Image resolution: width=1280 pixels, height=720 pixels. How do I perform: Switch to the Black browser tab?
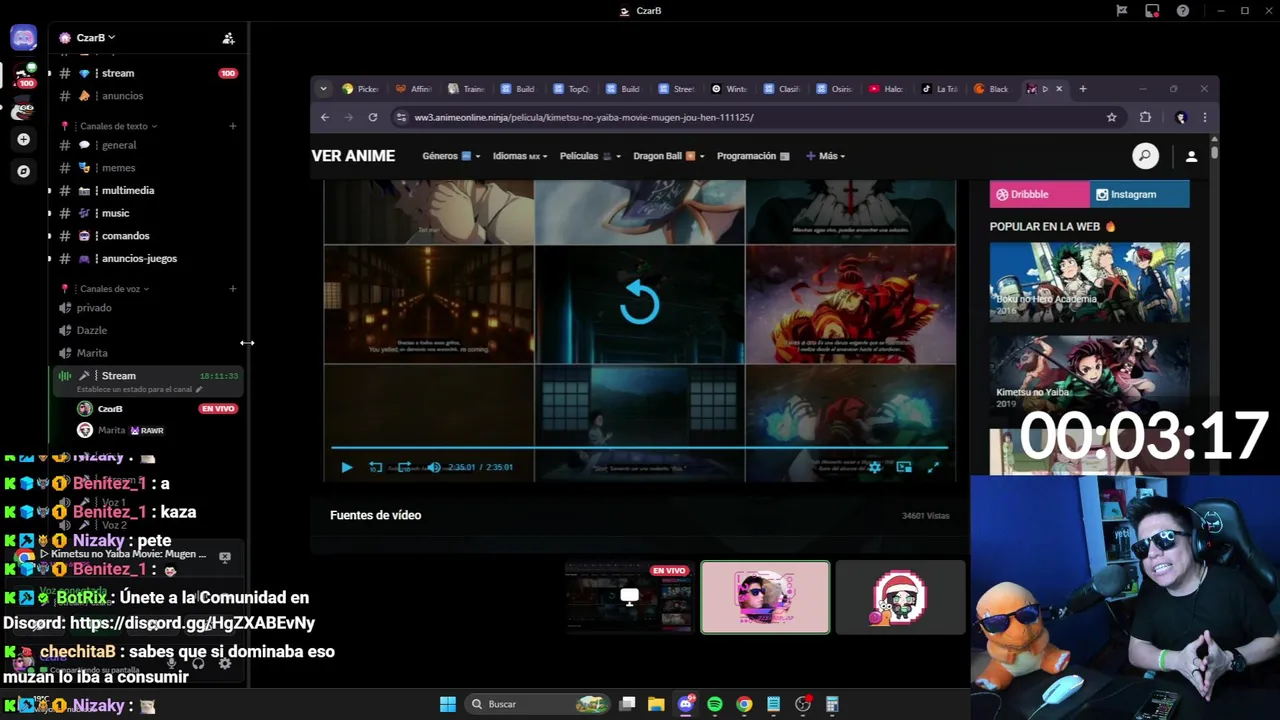click(992, 89)
